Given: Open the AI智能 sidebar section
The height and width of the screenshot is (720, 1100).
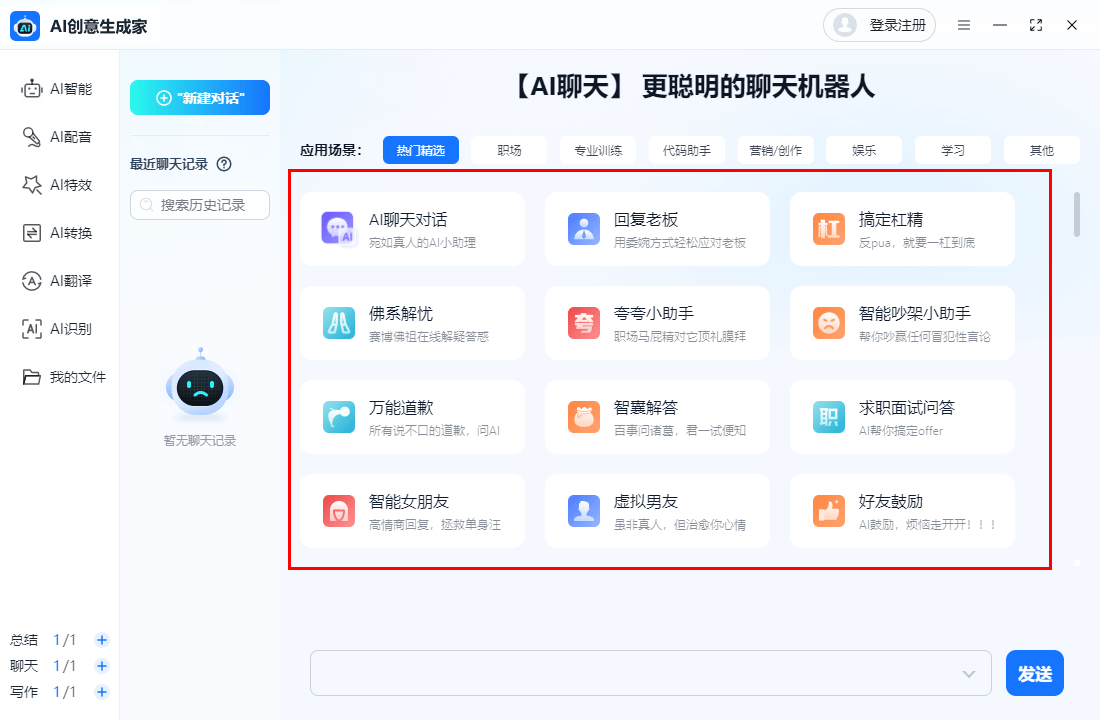Looking at the screenshot, I should 58,89.
